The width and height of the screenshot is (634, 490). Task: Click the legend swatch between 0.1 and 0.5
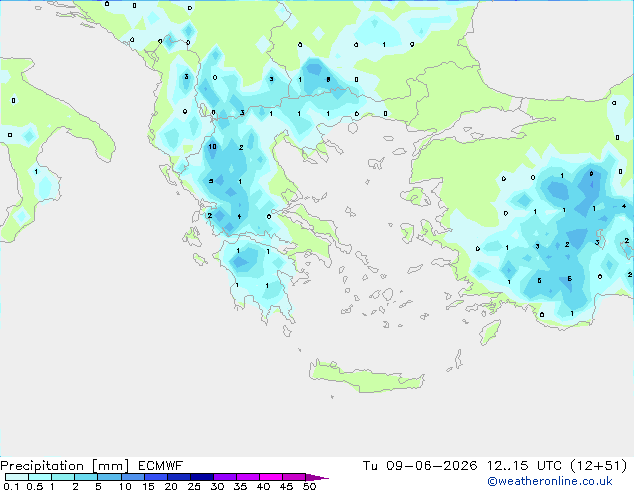(x=17, y=477)
